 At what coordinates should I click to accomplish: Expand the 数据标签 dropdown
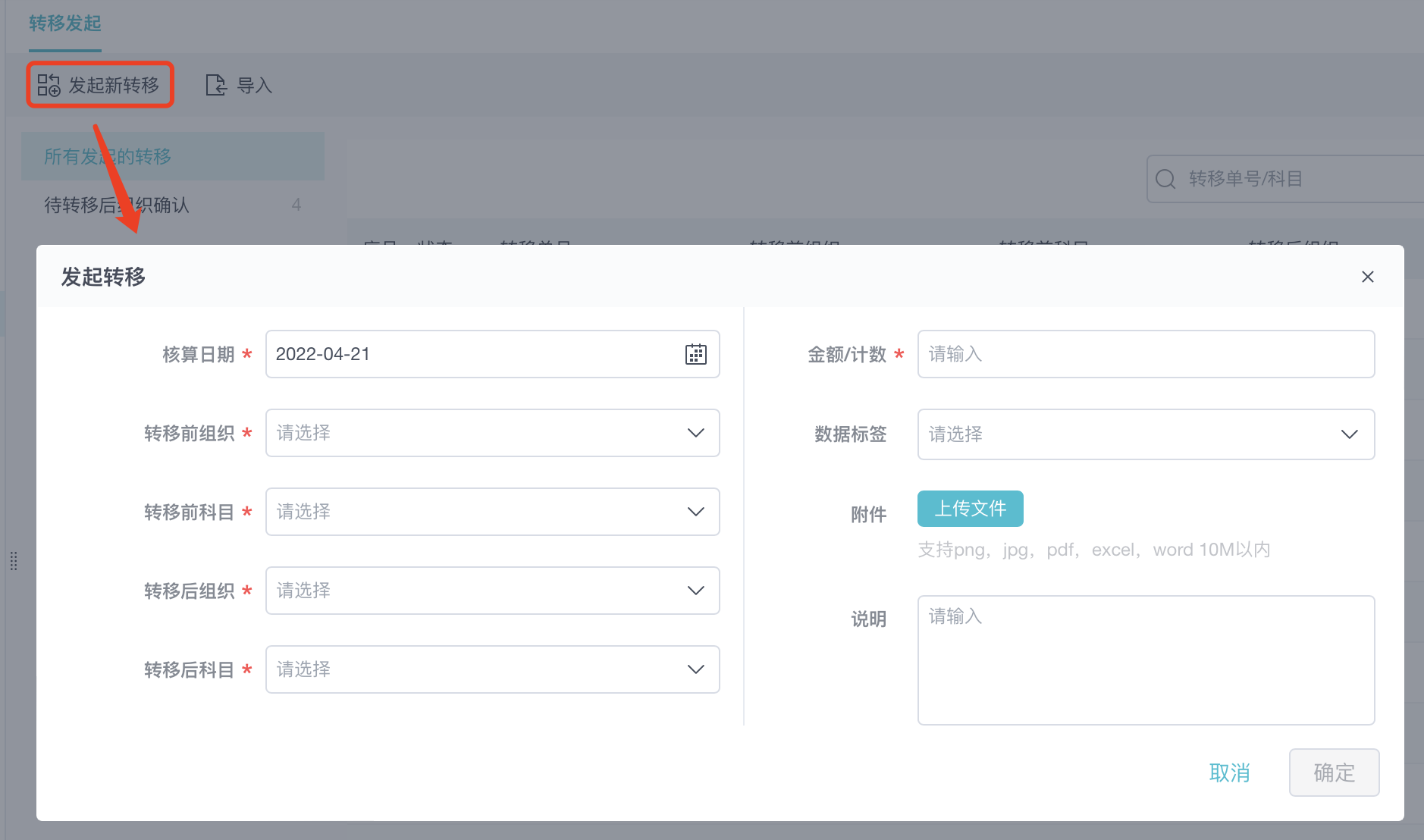[1146, 434]
